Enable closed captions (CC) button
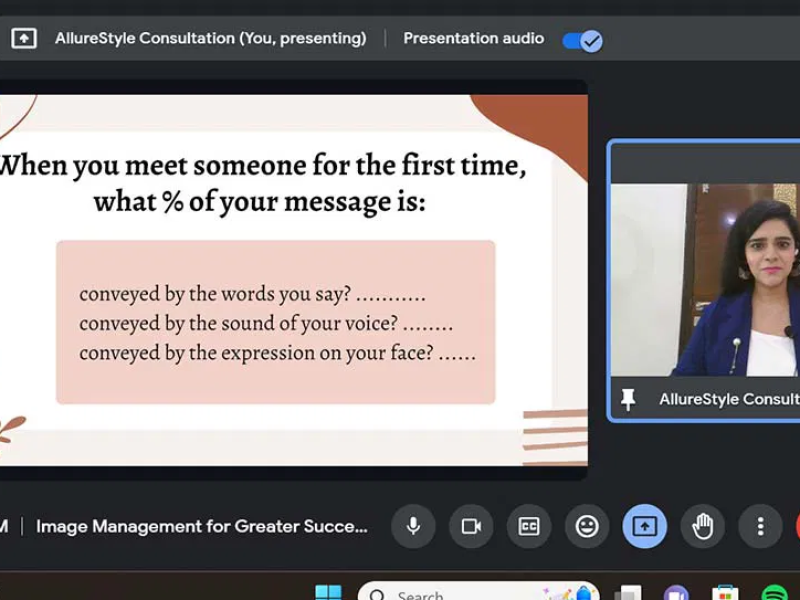Viewport: 800px width, 600px height. tap(529, 526)
